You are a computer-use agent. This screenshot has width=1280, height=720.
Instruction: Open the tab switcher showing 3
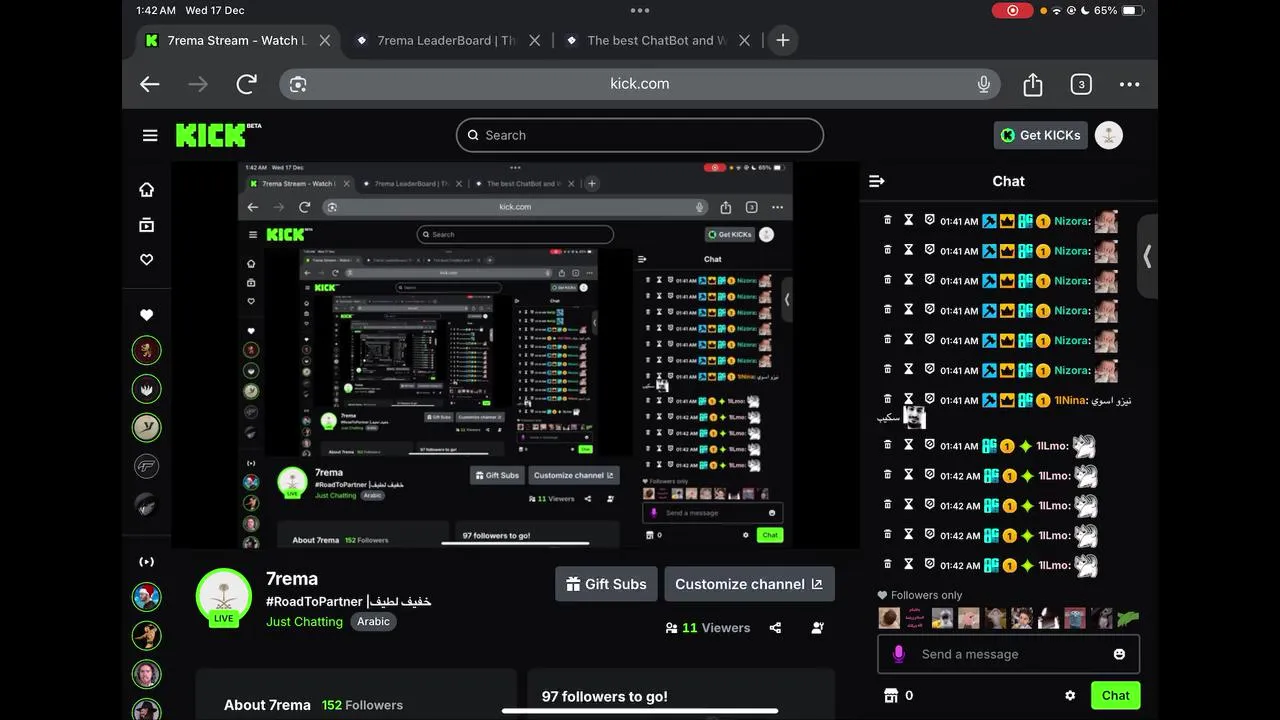point(1081,84)
